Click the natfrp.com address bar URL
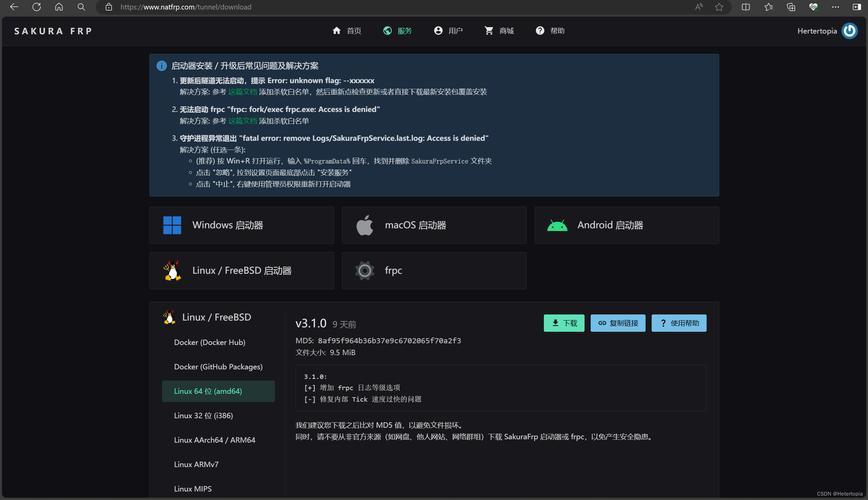 [x=185, y=7]
